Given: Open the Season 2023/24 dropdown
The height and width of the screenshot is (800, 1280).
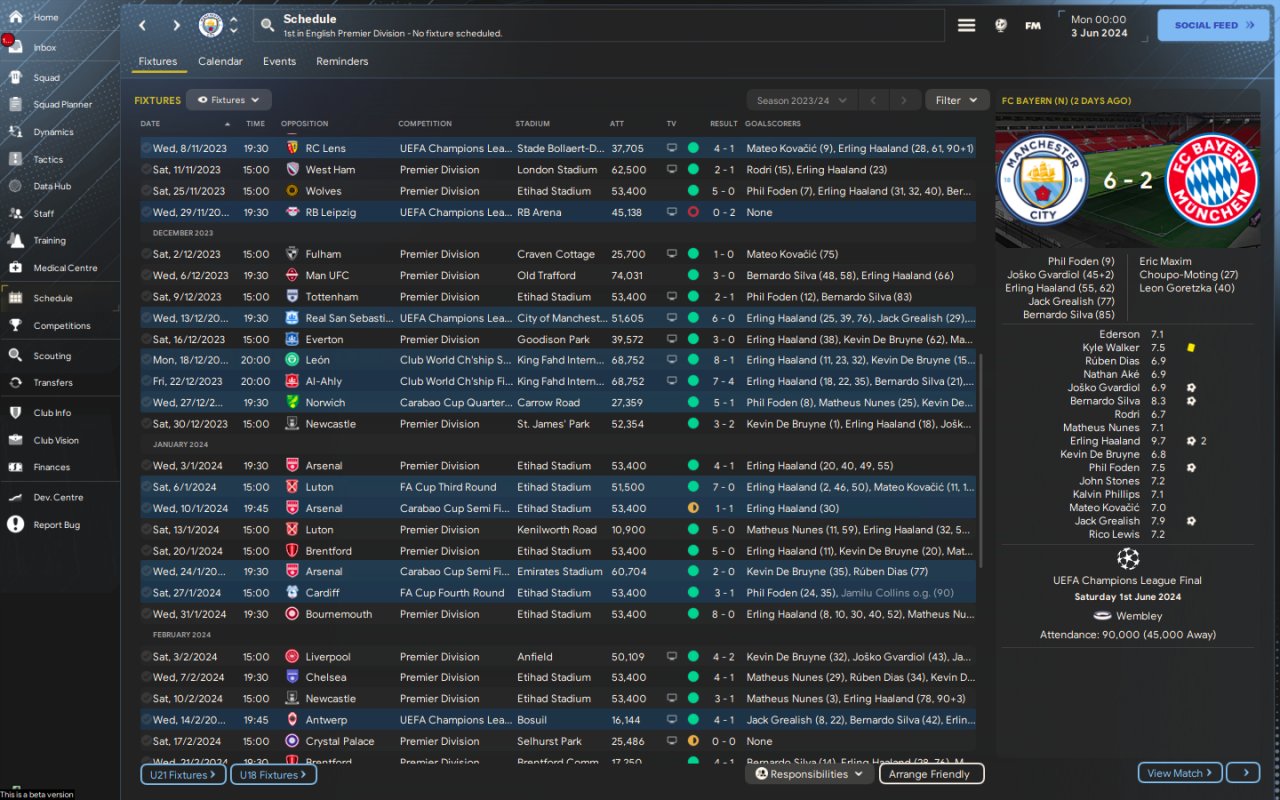Looking at the screenshot, I should (802, 100).
